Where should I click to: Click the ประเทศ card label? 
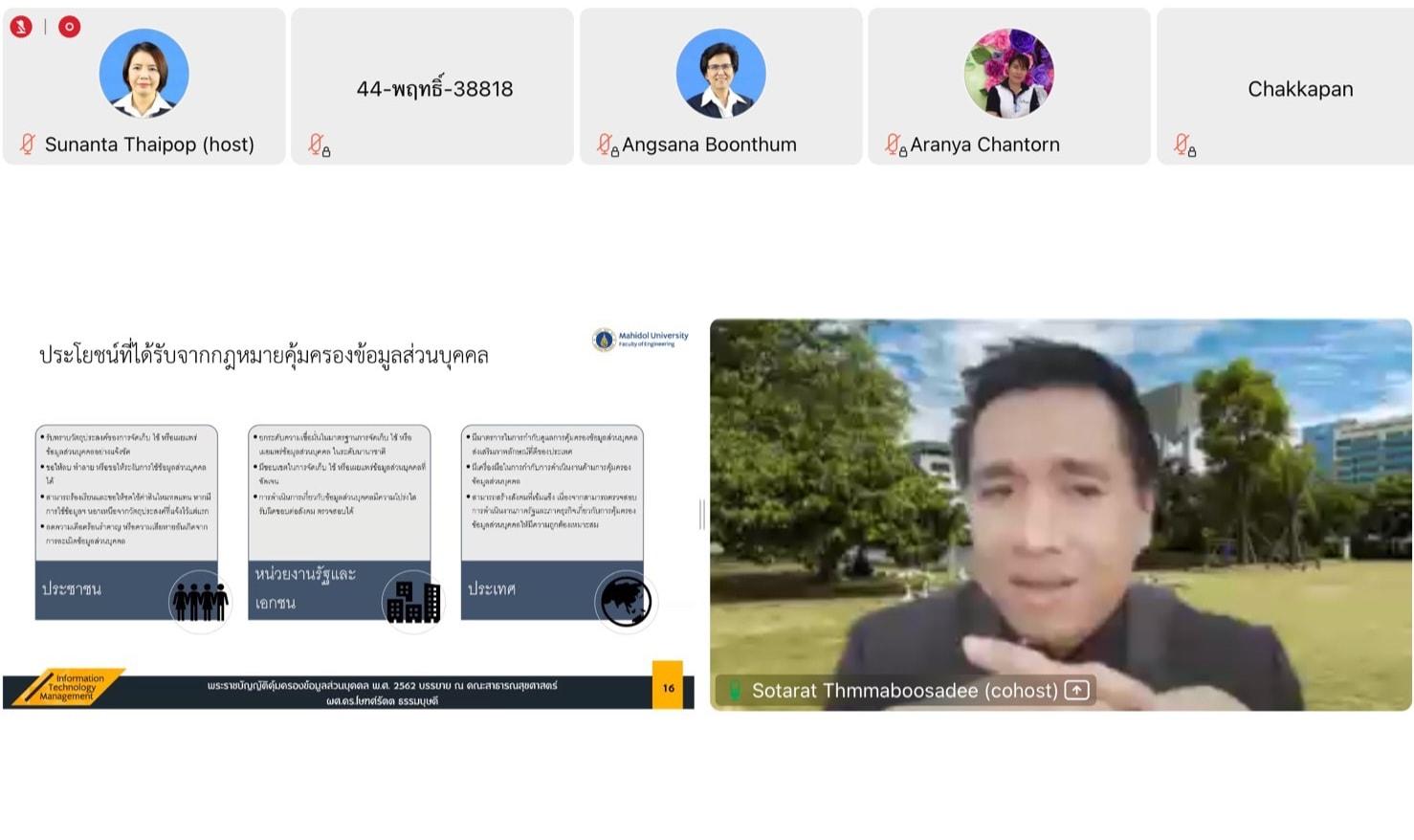(x=491, y=588)
